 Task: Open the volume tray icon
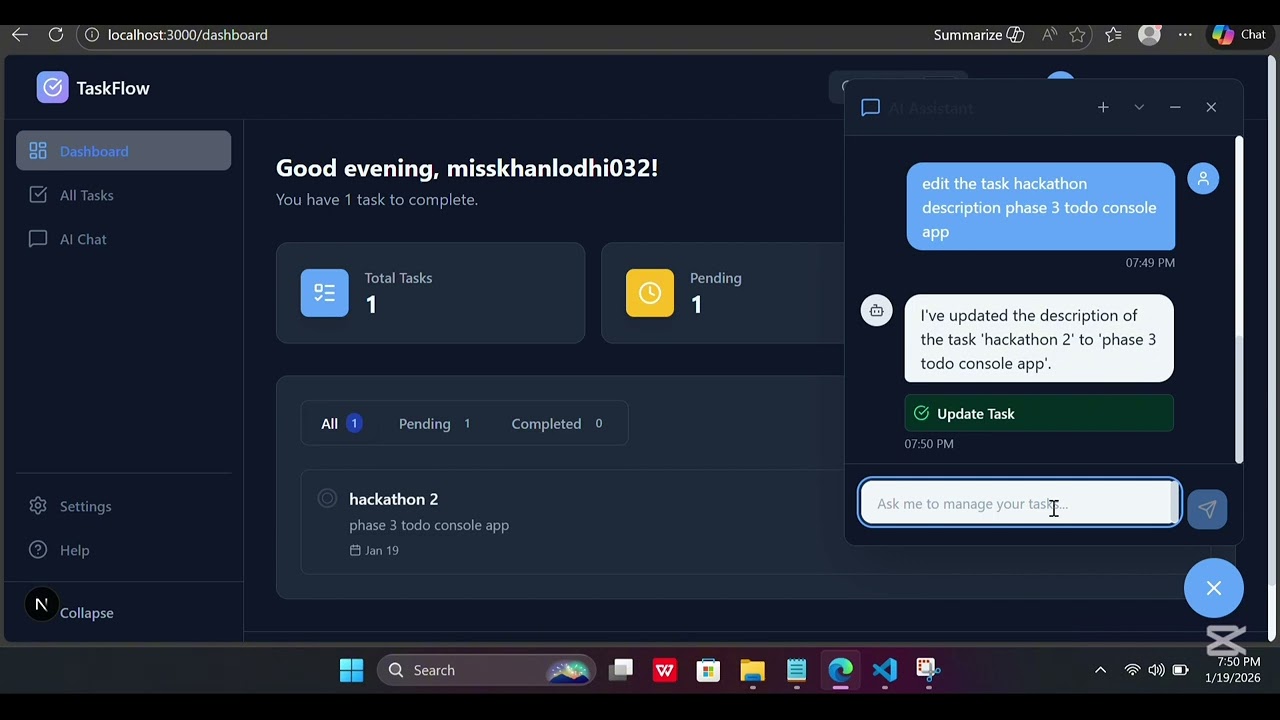tap(1156, 670)
